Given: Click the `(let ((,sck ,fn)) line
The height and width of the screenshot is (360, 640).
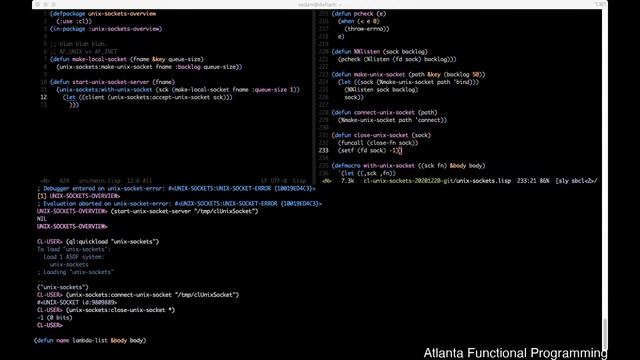Looking at the screenshot, I should click(367, 173).
